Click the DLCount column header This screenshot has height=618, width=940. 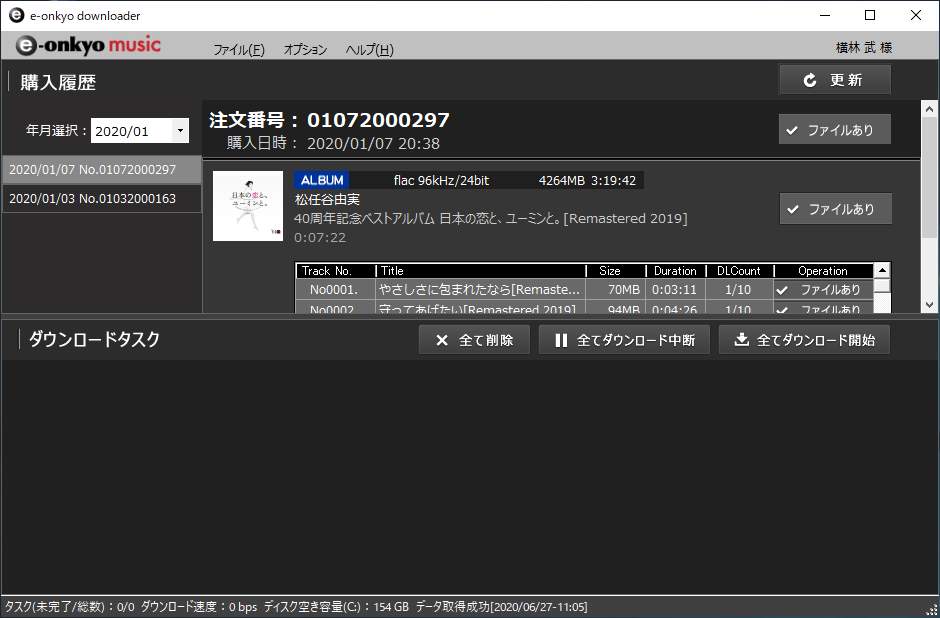pyautogui.click(x=739, y=271)
